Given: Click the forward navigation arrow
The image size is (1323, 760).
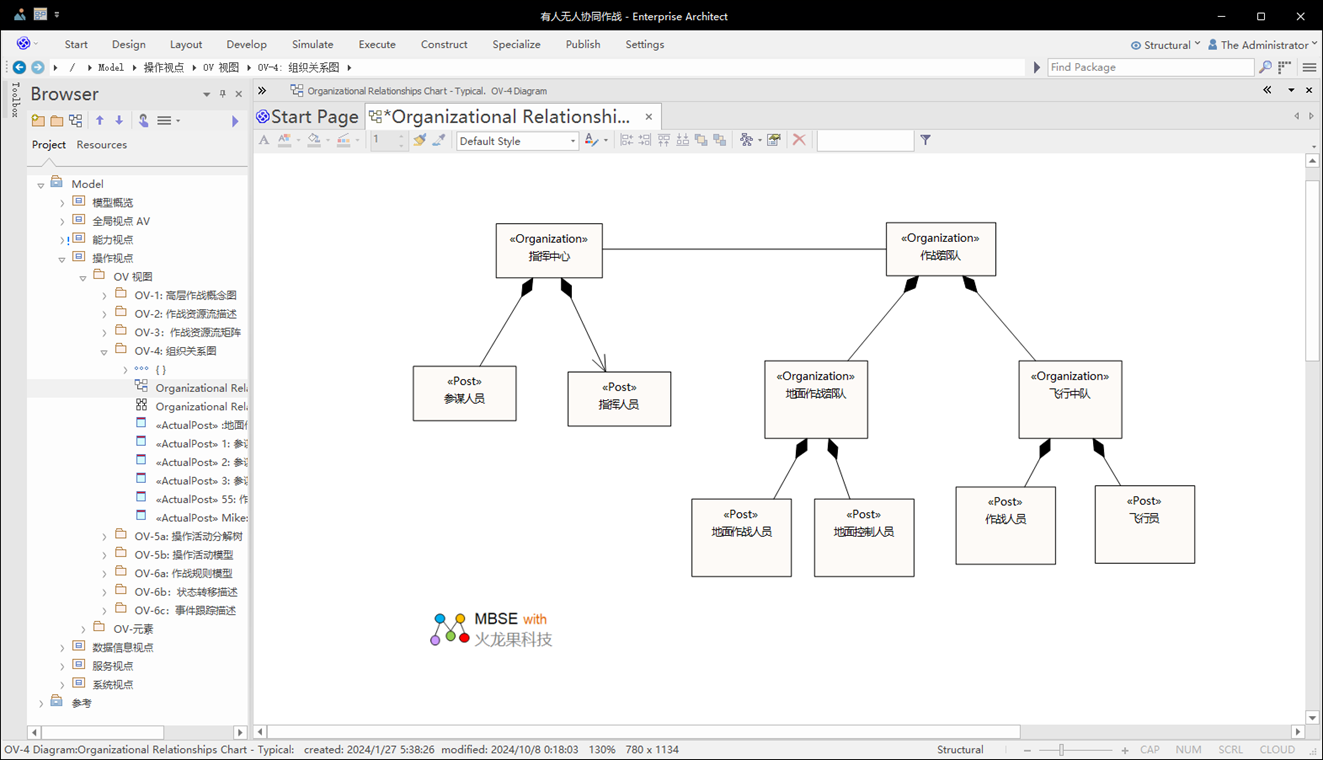Looking at the screenshot, I should (x=38, y=67).
